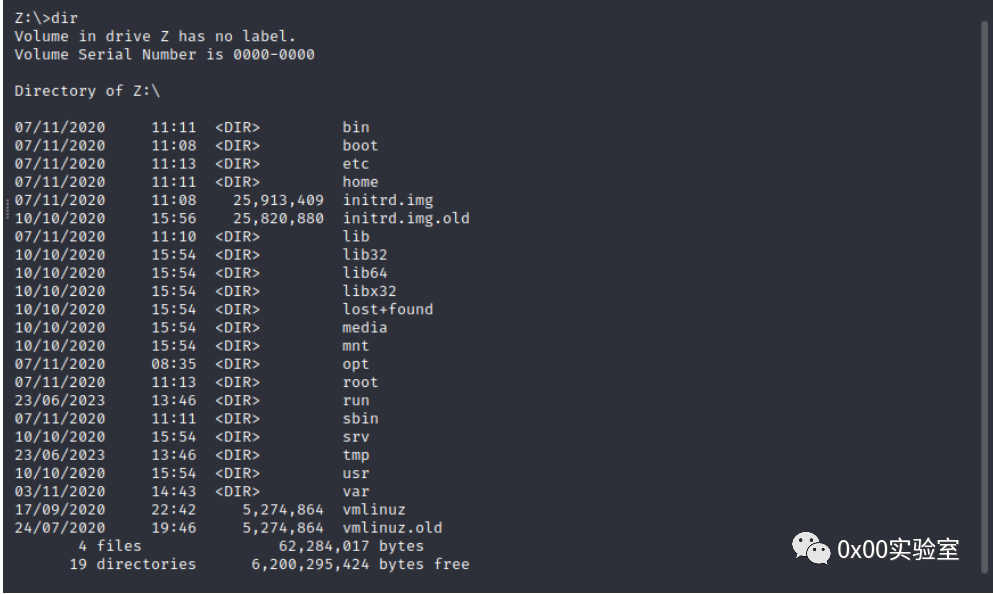Click the 'libx32' directory entry

[369, 291]
